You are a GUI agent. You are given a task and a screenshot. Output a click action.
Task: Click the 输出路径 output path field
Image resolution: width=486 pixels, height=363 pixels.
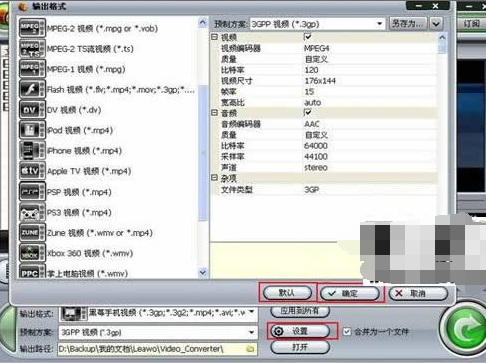click(x=158, y=349)
